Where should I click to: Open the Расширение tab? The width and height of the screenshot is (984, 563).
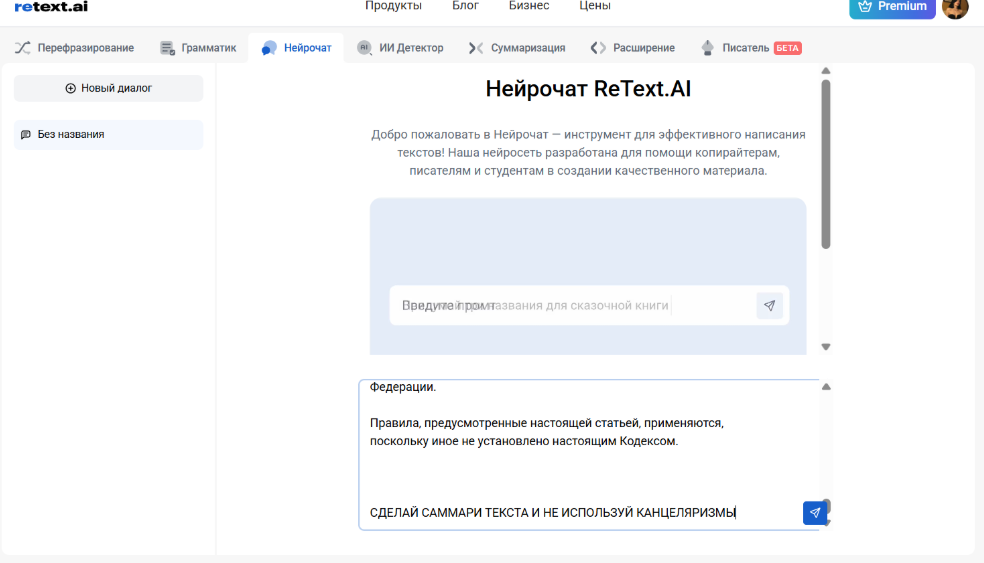(632, 47)
